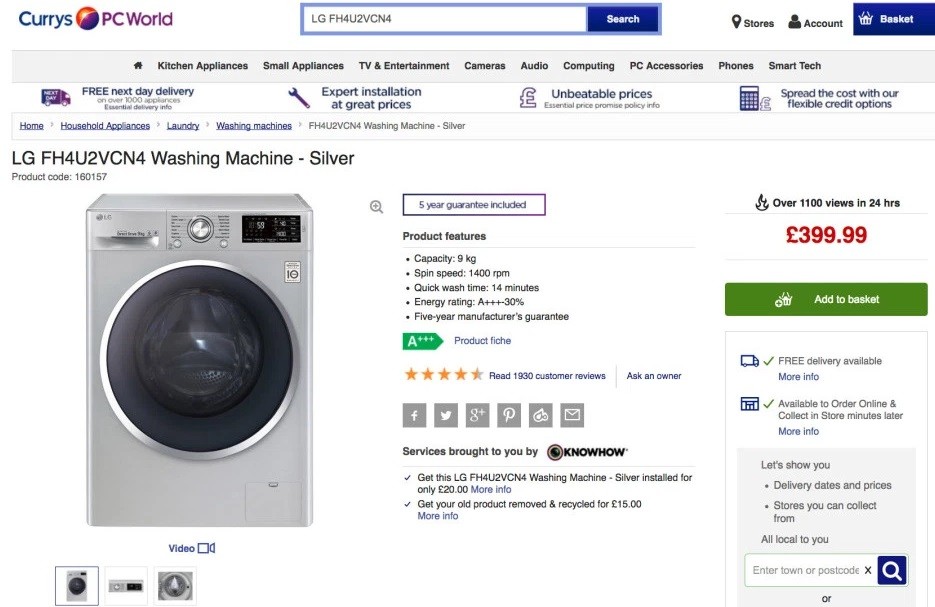Clear the postcode field with X
Image resolution: width=935 pixels, height=607 pixels.
point(868,570)
